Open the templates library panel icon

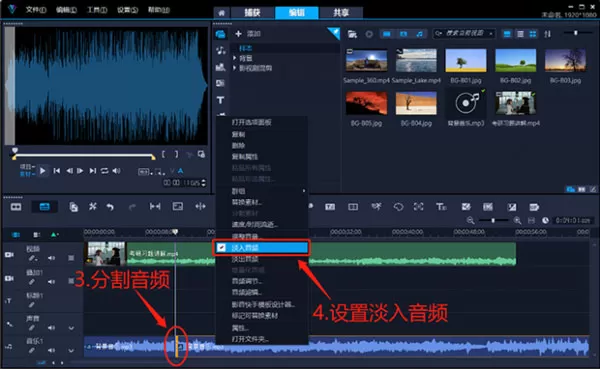[x=220, y=67]
